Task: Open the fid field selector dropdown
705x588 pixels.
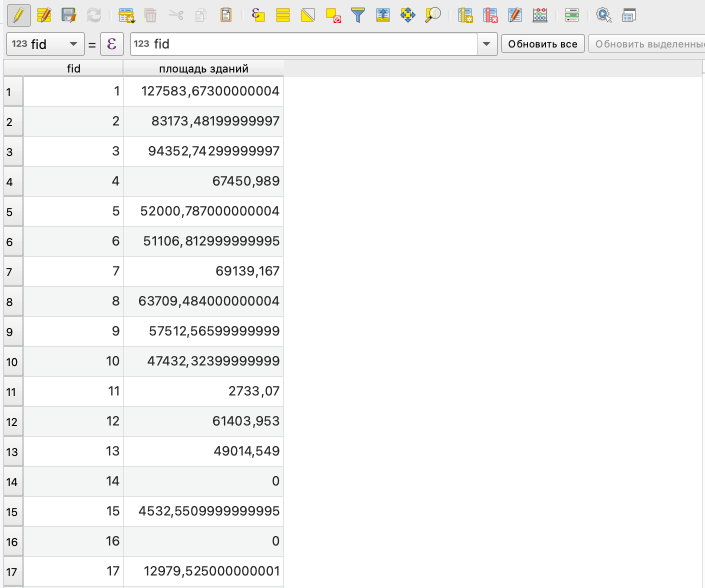Action: click(x=45, y=44)
